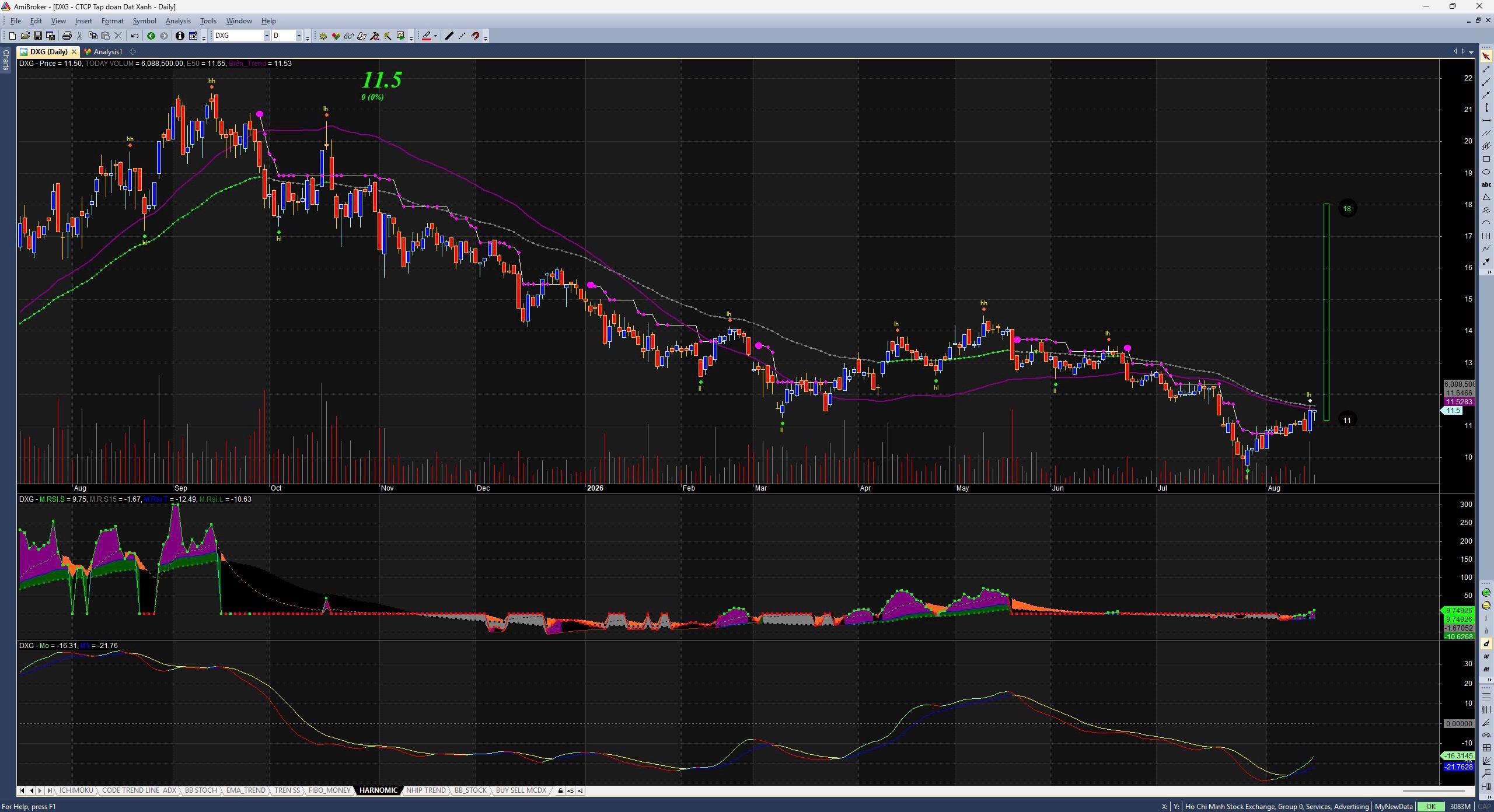The image size is (1494, 812).
Task: Select the Arc drawing tool
Action: [1486, 223]
